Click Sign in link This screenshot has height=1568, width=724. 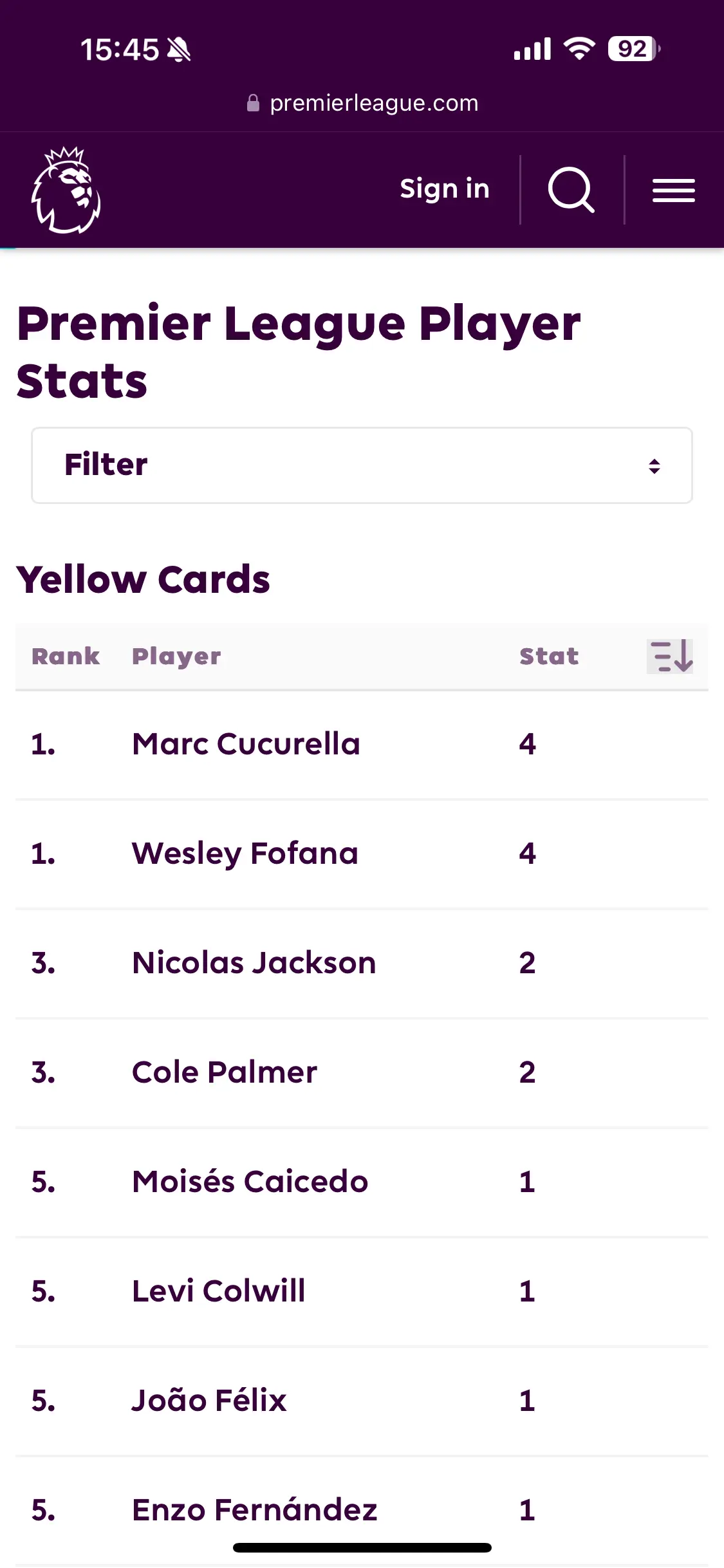pyautogui.click(x=445, y=189)
